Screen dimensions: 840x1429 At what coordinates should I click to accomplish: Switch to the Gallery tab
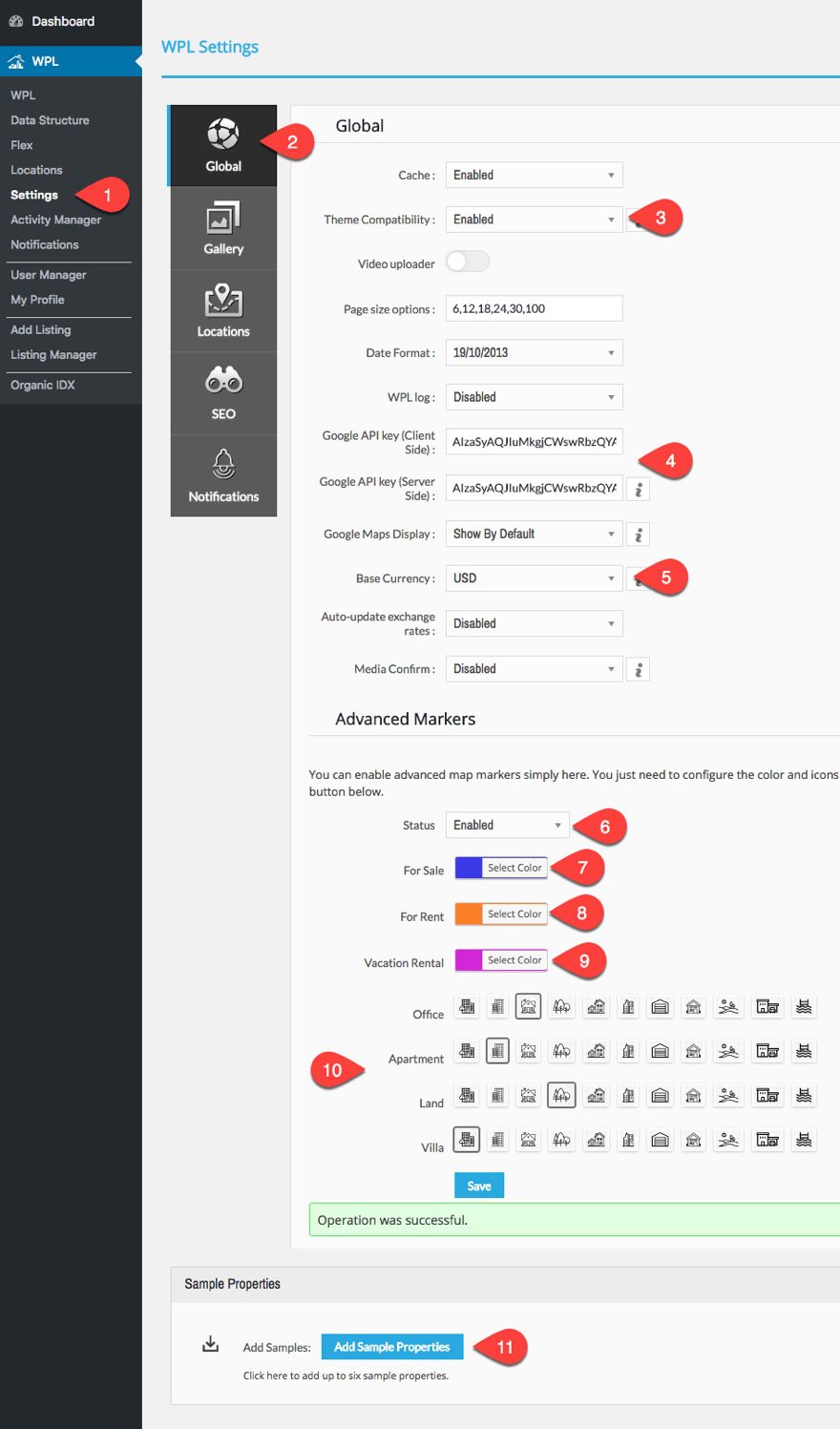click(223, 227)
